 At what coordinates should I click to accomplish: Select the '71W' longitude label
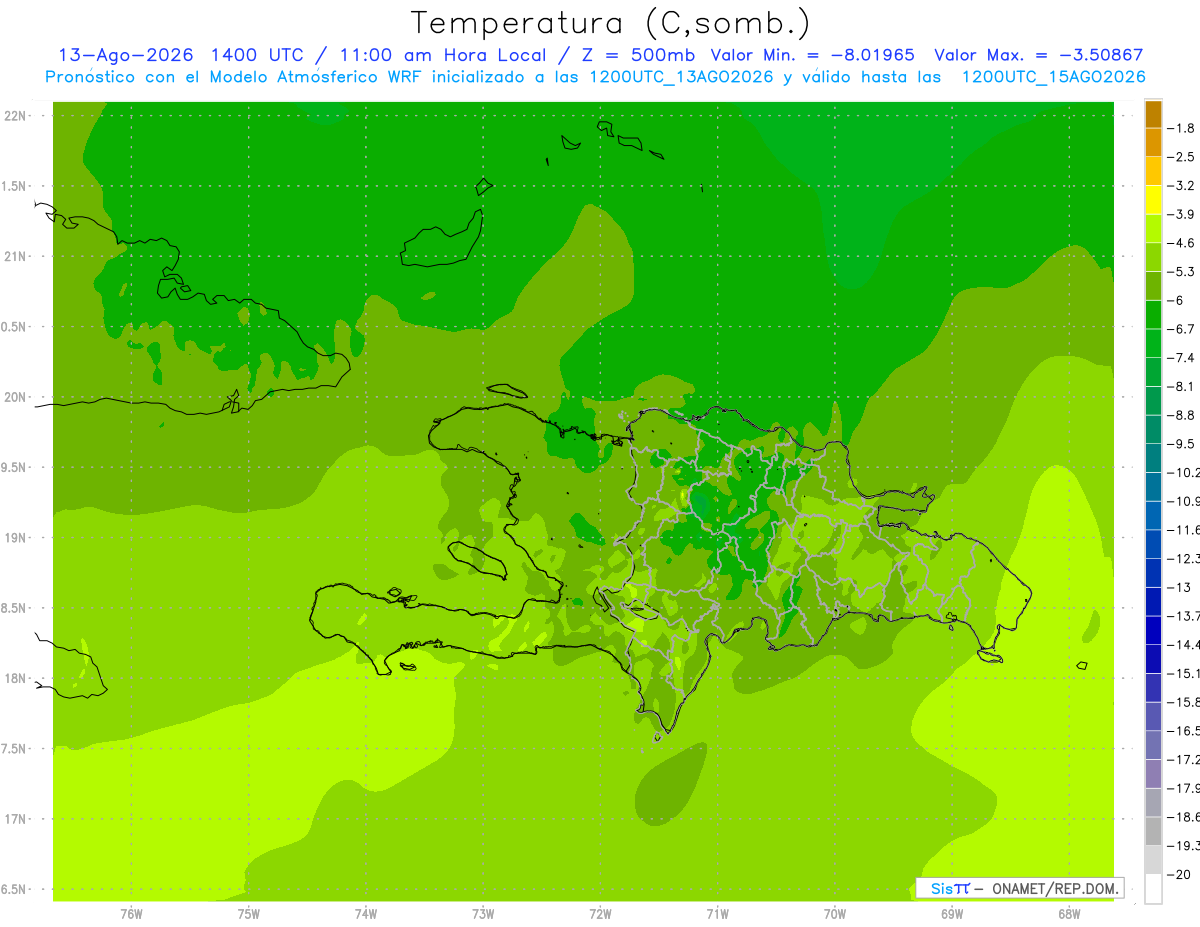click(717, 914)
